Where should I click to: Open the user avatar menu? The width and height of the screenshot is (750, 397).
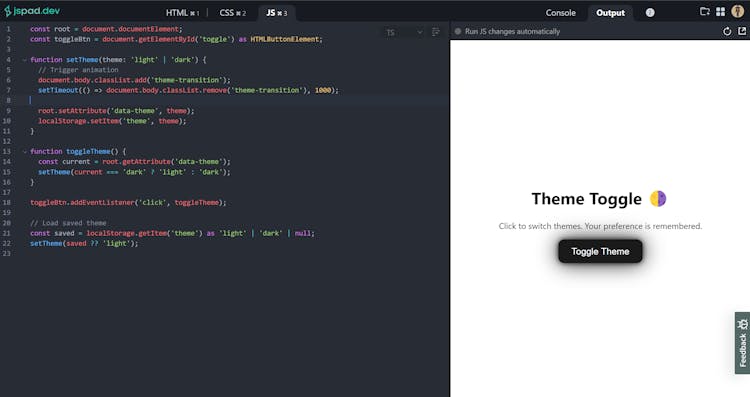[x=738, y=11]
